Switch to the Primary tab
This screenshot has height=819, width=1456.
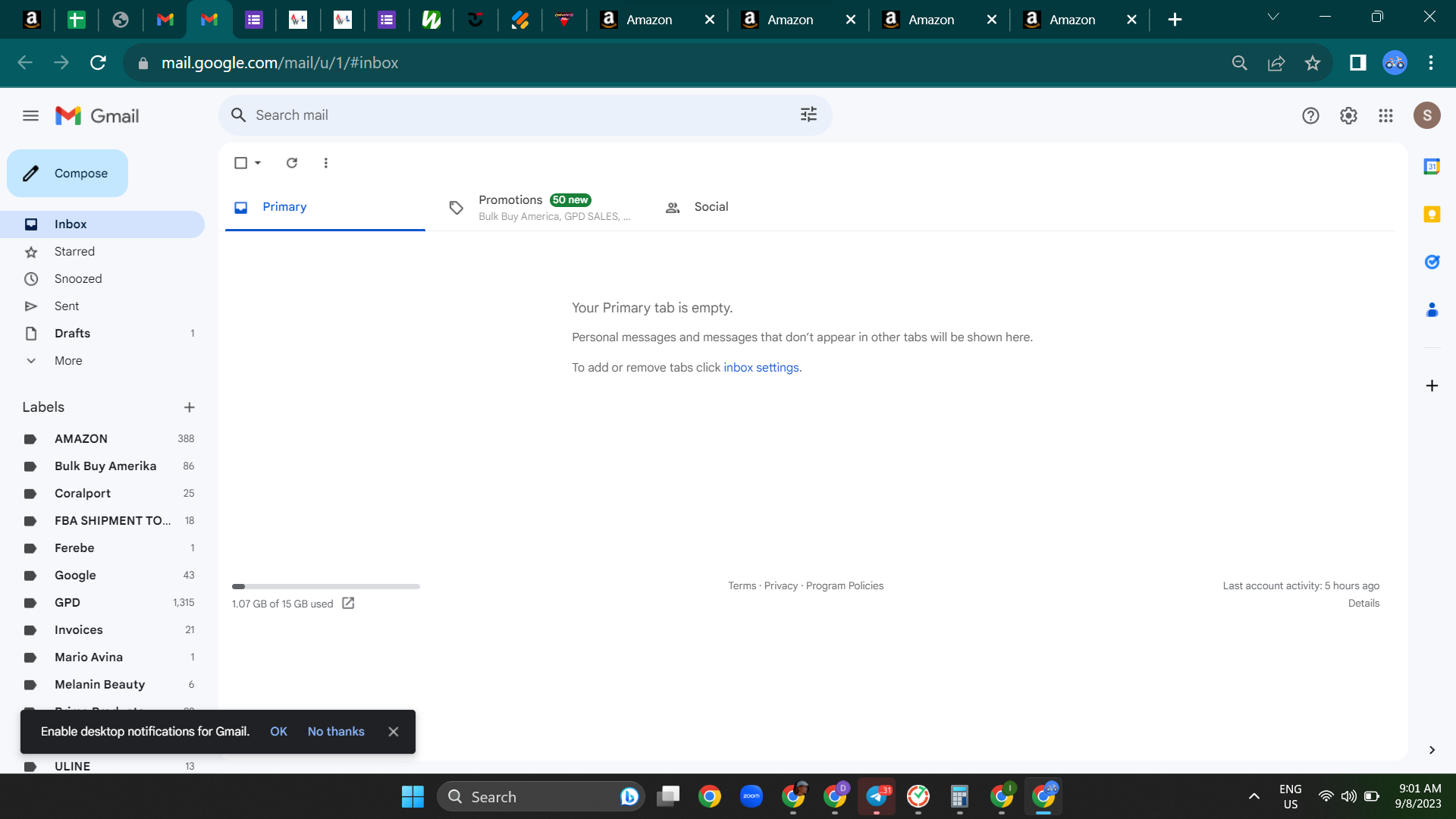(x=325, y=207)
